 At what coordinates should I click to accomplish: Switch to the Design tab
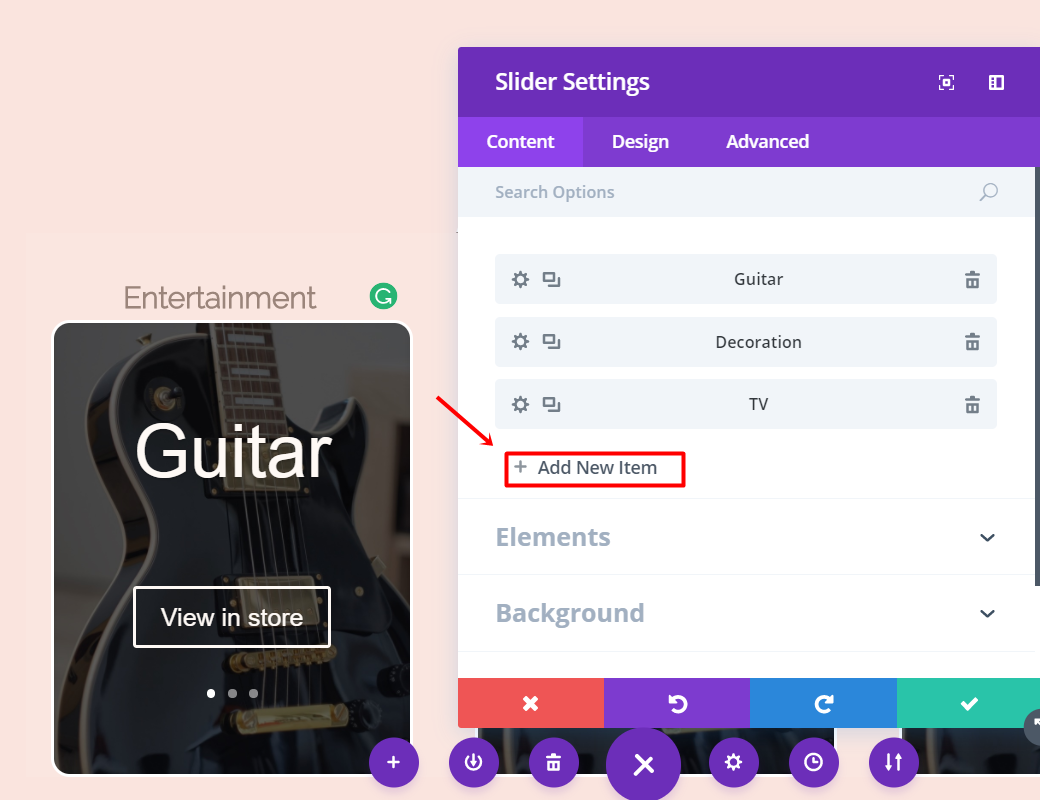click(x=640, y=142)
